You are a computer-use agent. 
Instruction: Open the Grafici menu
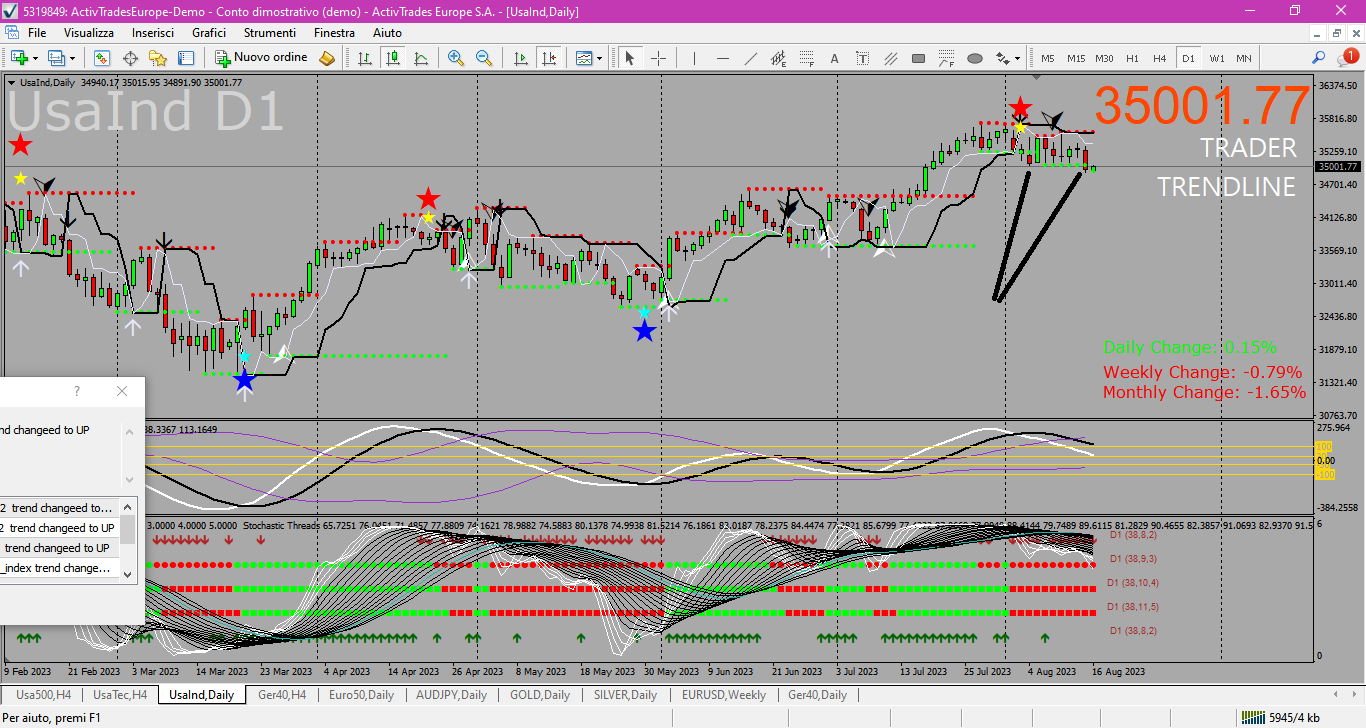pos(209,33)
